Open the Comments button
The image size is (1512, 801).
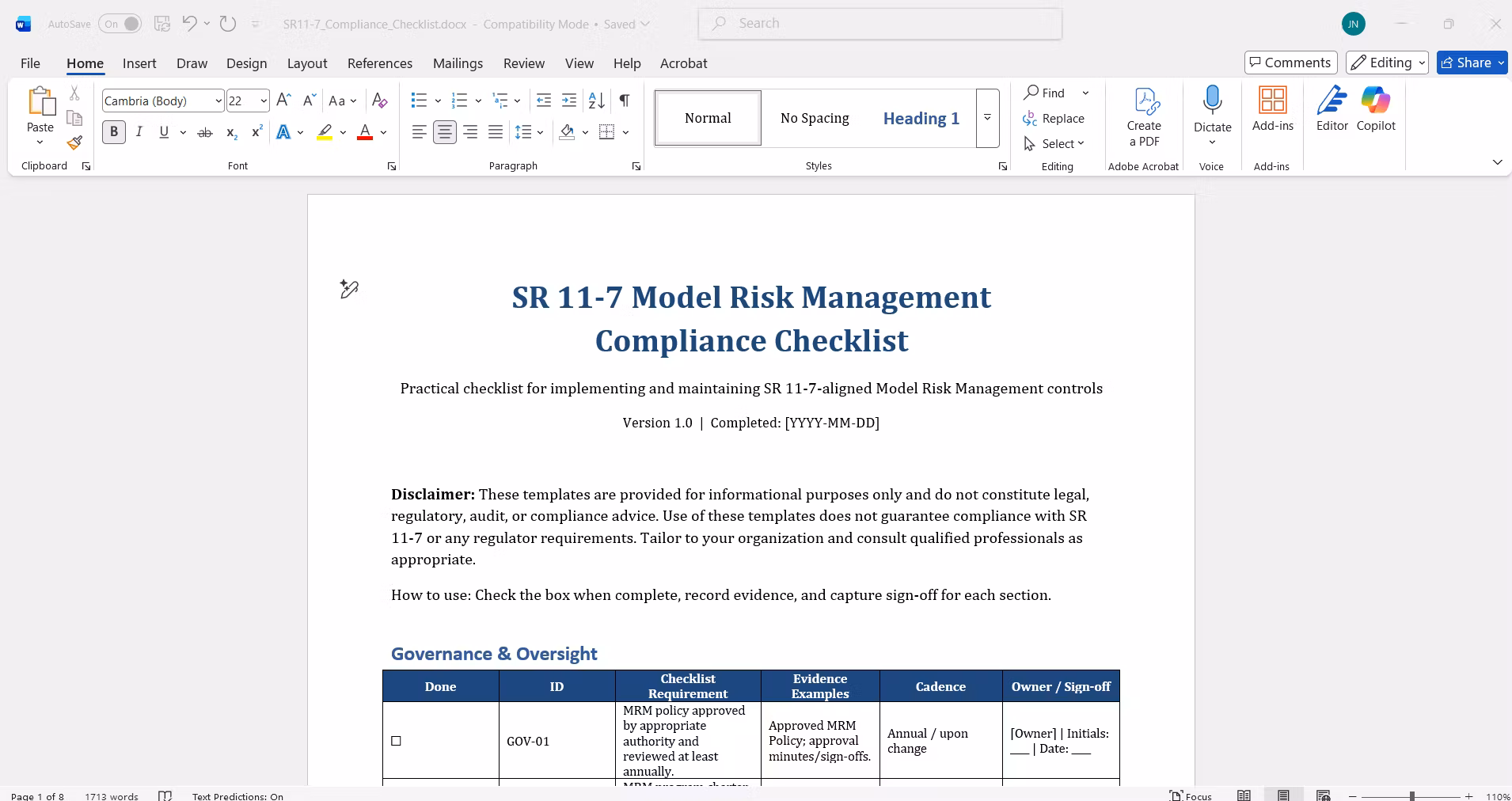pyautogui.click(x=1291, y=63)
